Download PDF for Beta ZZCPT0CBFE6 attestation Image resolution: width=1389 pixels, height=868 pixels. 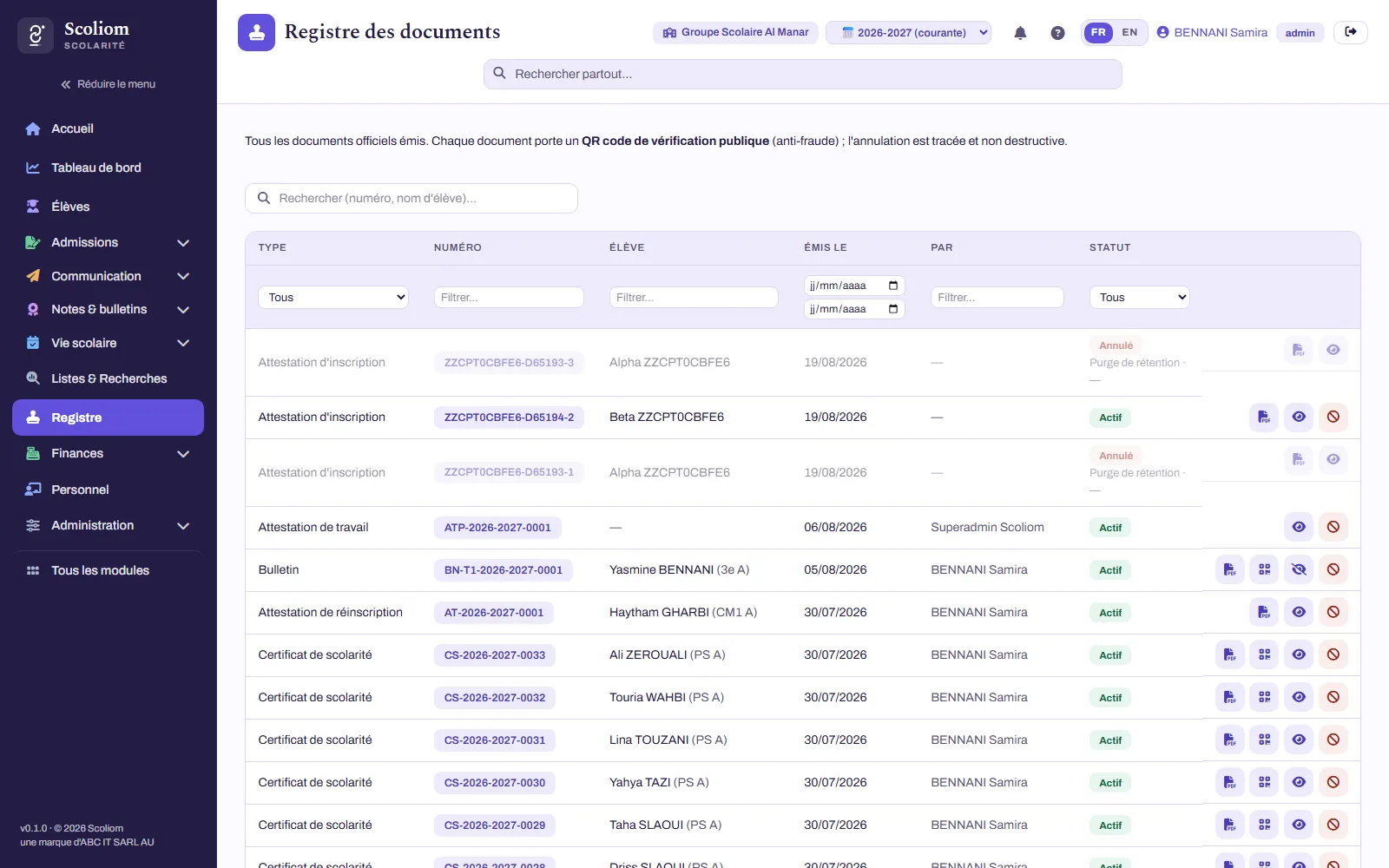[x=1264, y=417]
